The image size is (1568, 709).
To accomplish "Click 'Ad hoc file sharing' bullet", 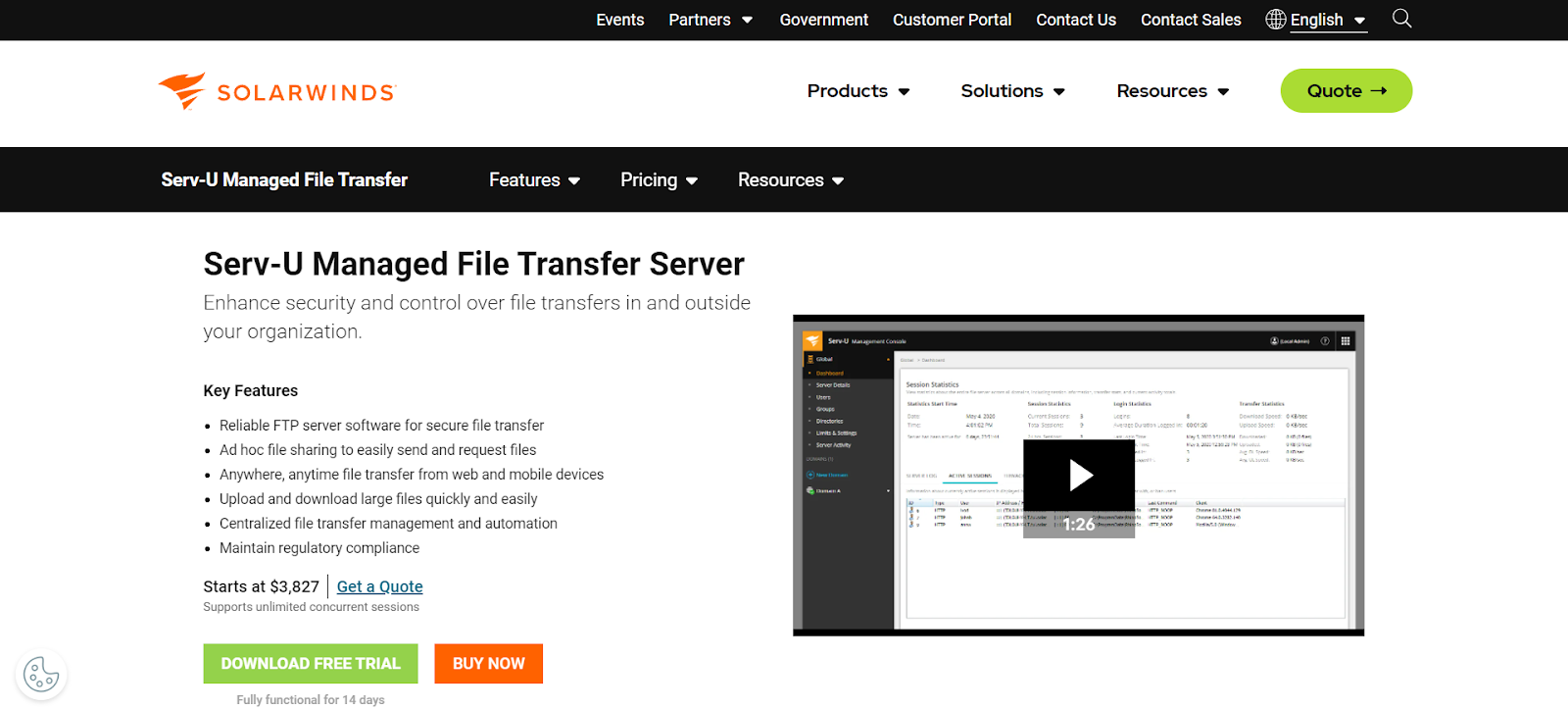I will coord(378,450).
